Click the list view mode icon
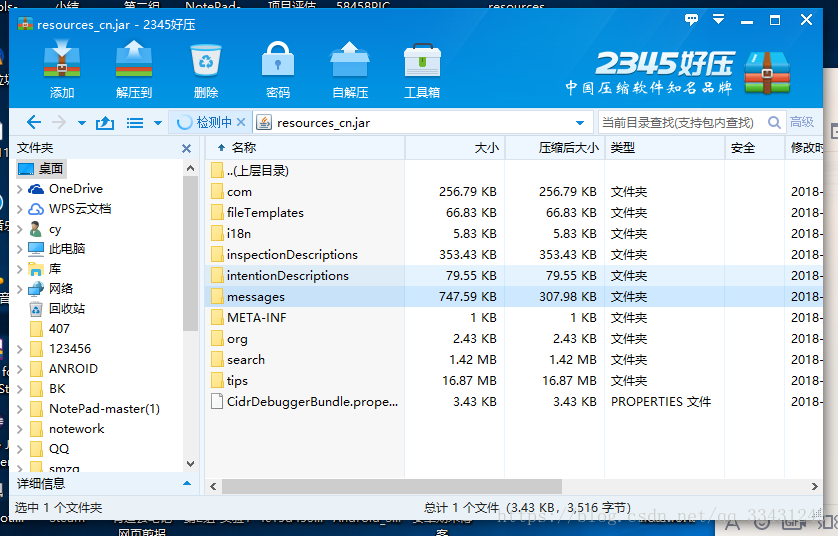838x536 pixels. [135, 123]
